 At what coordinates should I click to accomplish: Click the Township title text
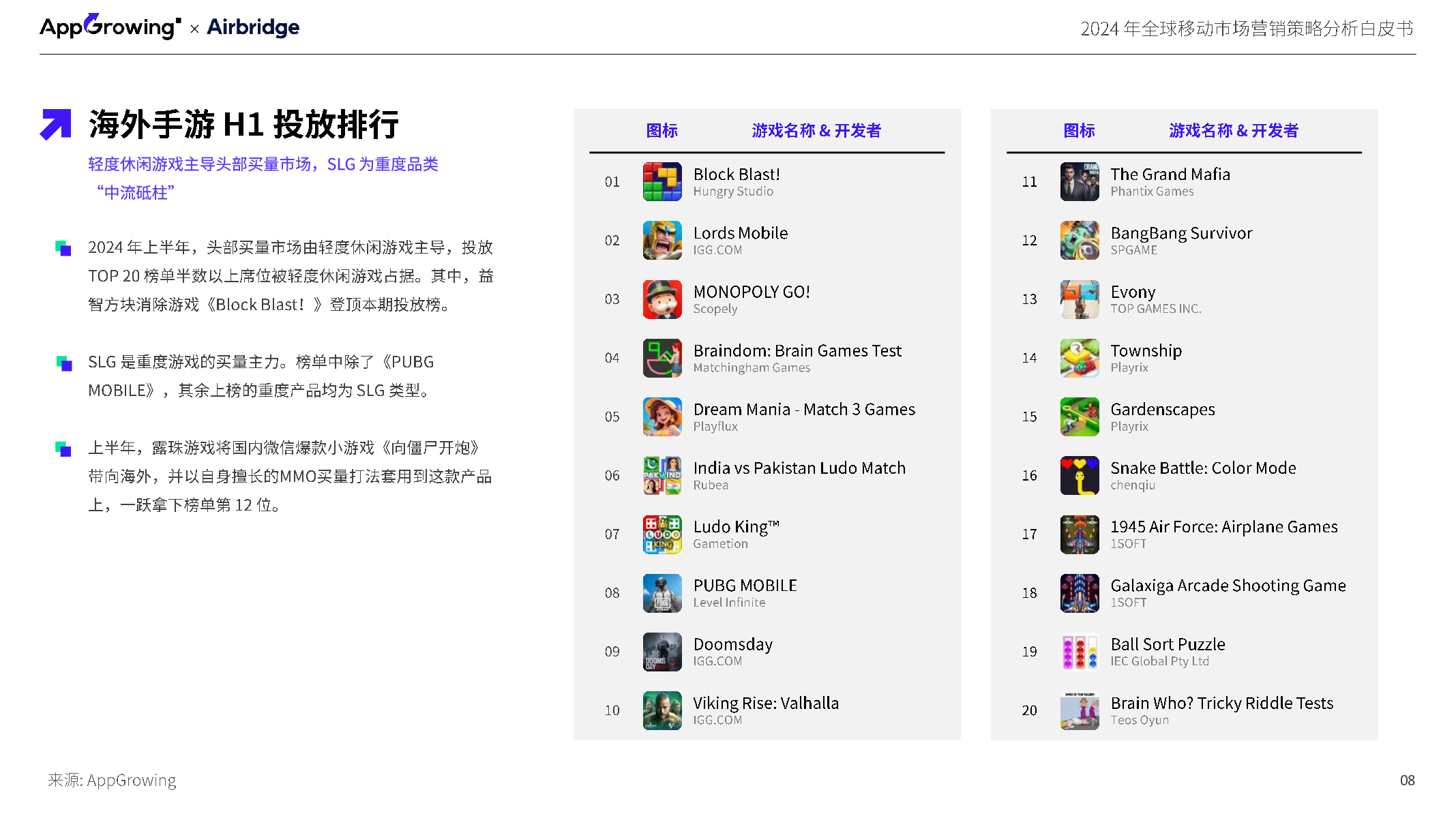coord(1146,351)
